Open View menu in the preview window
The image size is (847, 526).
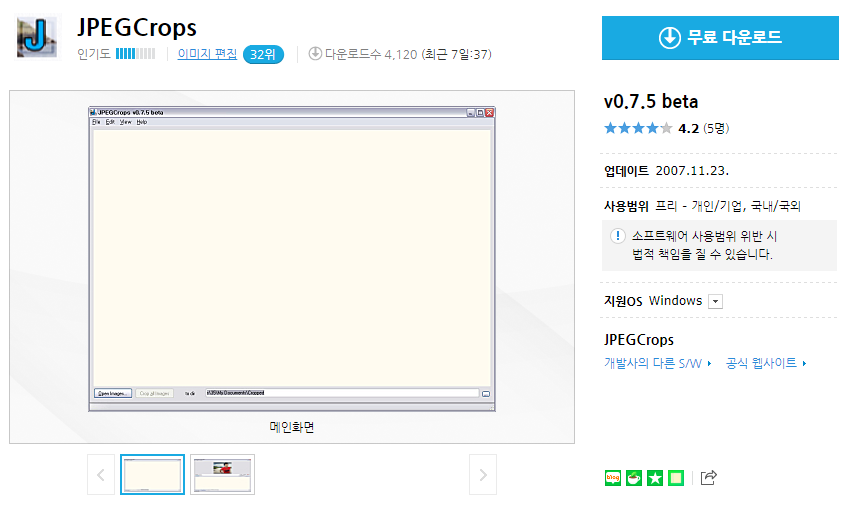coord(125,122)
